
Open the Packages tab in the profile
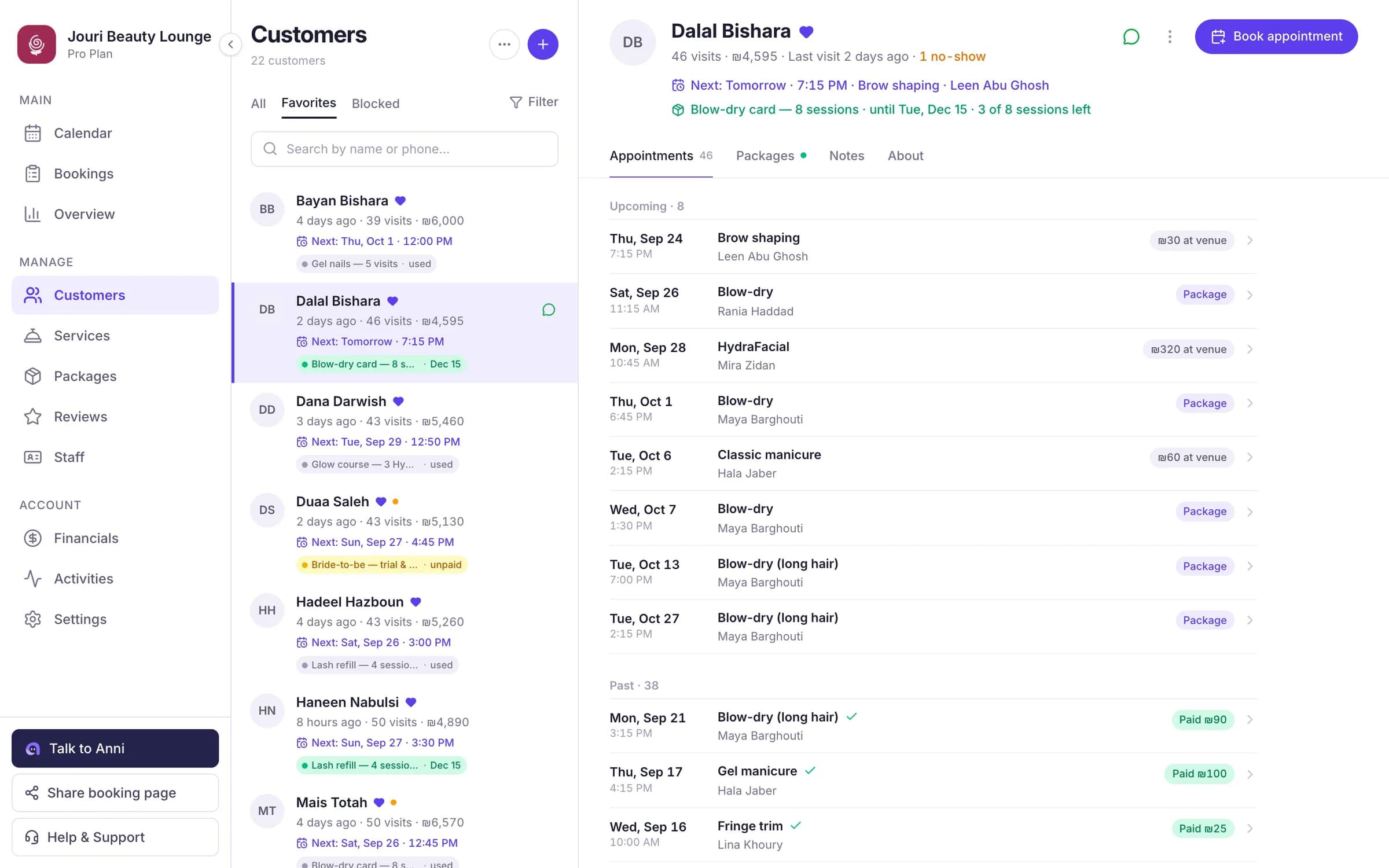(771, 156)
